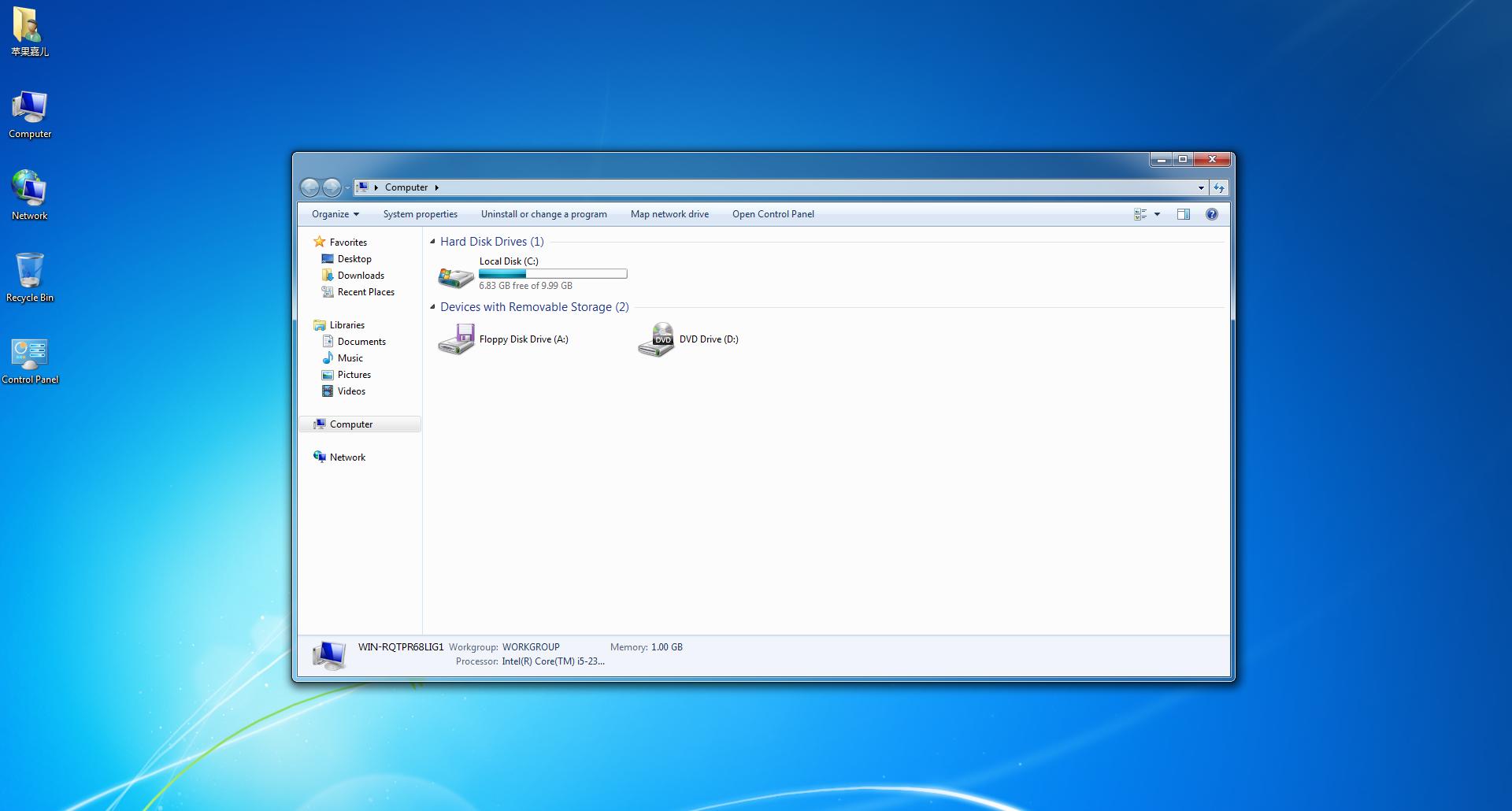
Task: Select Computer in the navigation pane
Action: [360, 424]
